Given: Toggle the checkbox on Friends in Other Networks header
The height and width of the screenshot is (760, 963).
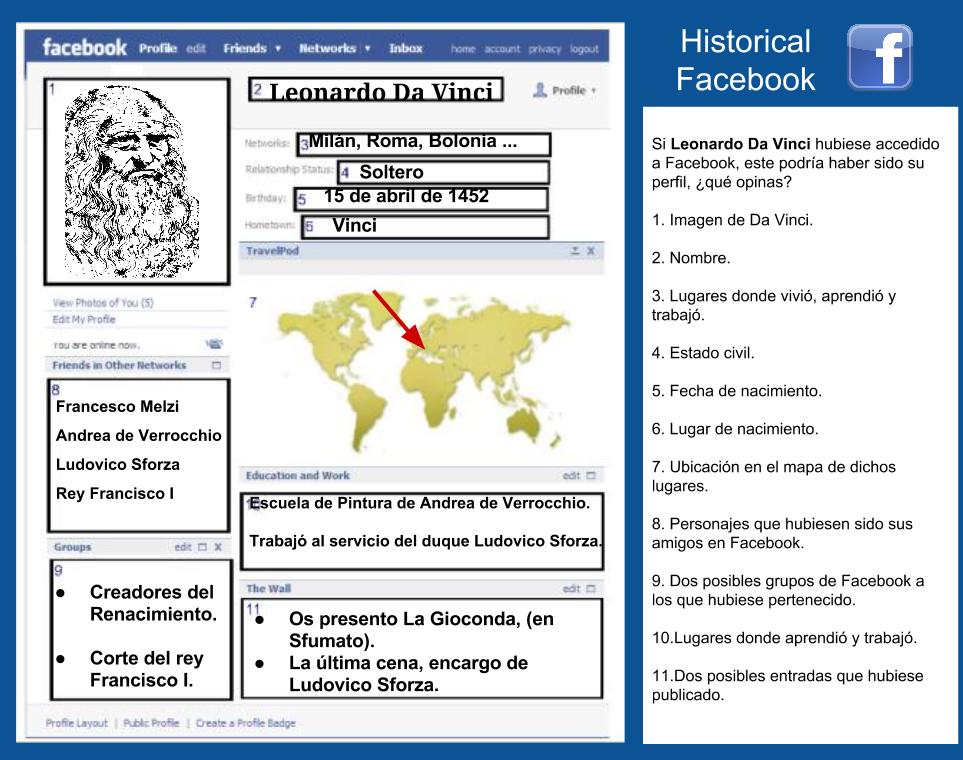Looking at the screenshot, I should pyautogui.click(x=215, y=365).
